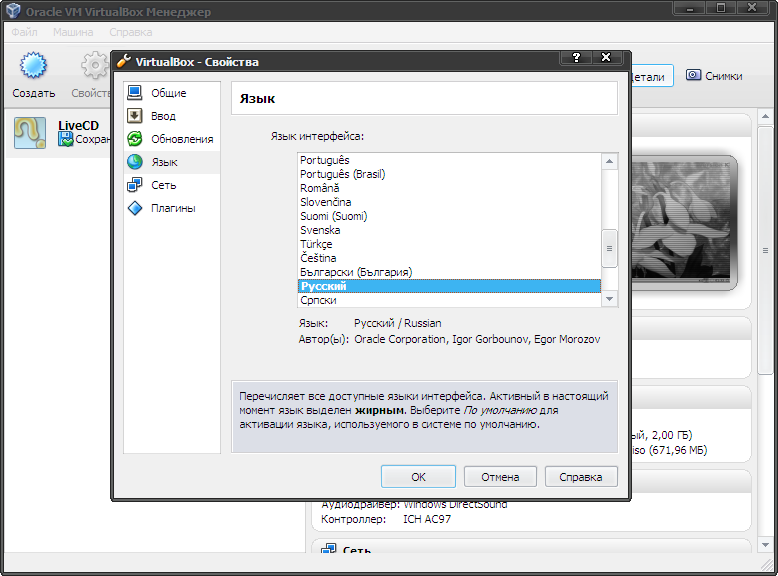This screenshot has width=778, height=576.
Task: Click the saved-state icon under LiveCD
Action: pyautogui.click(x=65, y=139)
